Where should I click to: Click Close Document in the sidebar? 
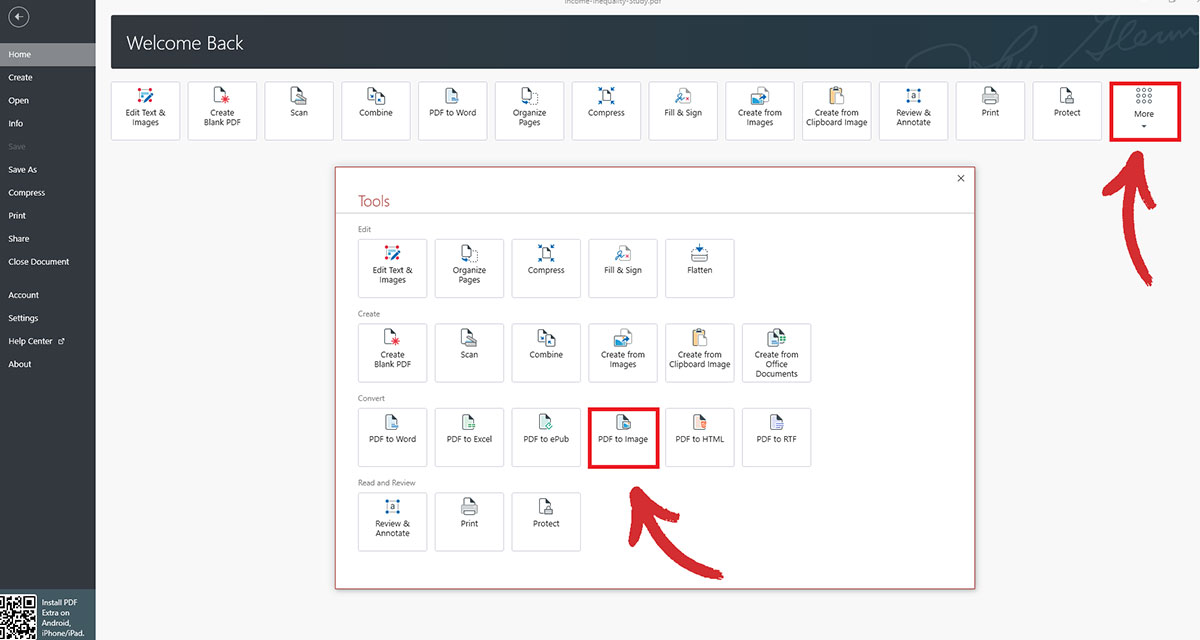point(40,261)
